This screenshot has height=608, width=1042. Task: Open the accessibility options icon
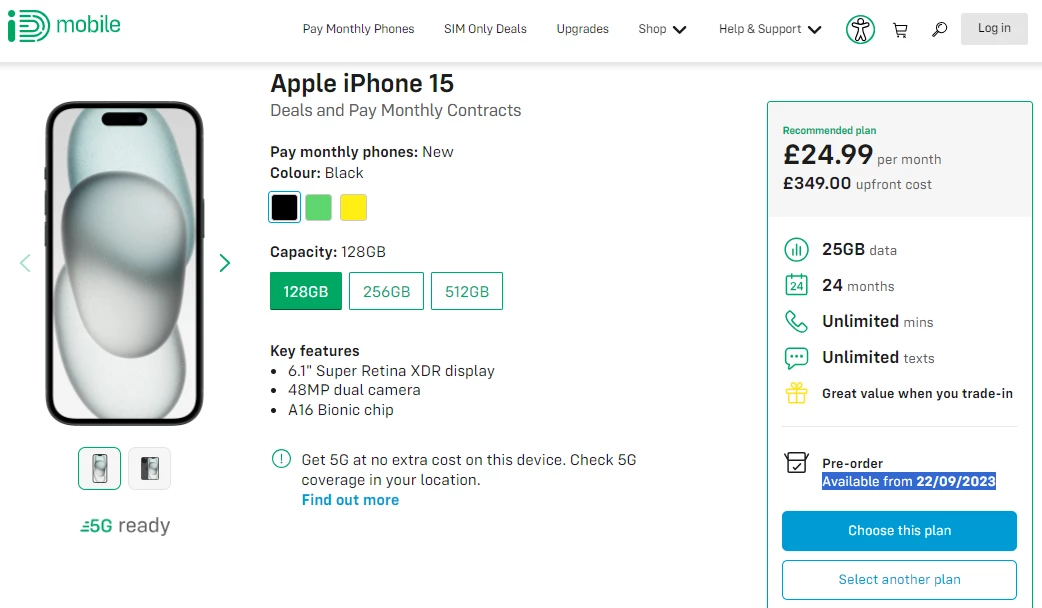point(860,29)
